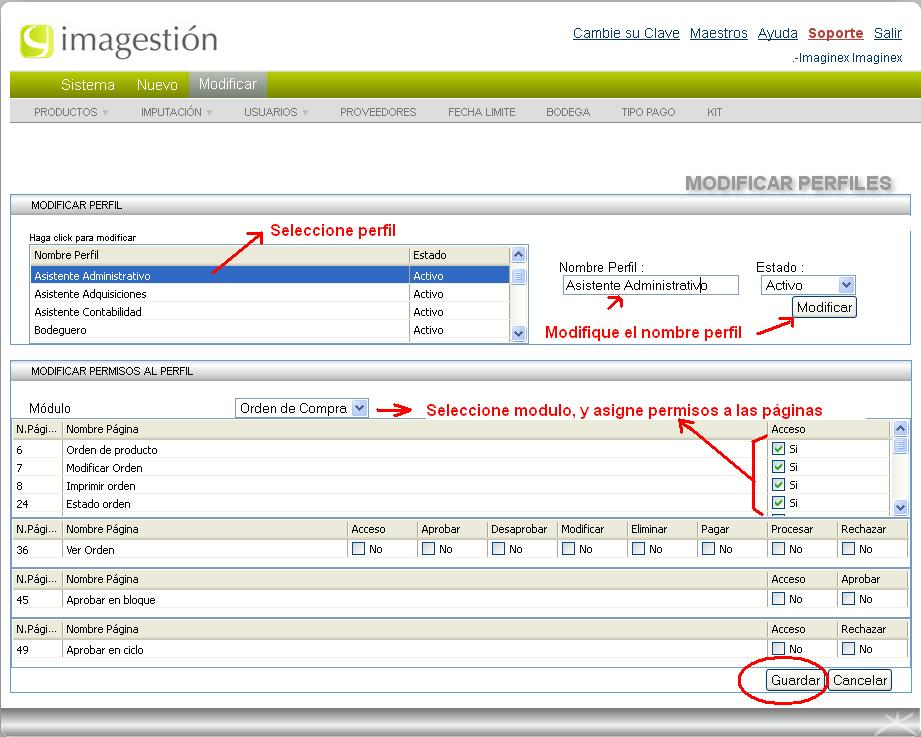Image resolution: width=921 pixels, height=737 pixels.
Task: Click the Modificar Orden row name
Action: coord(104,468)
